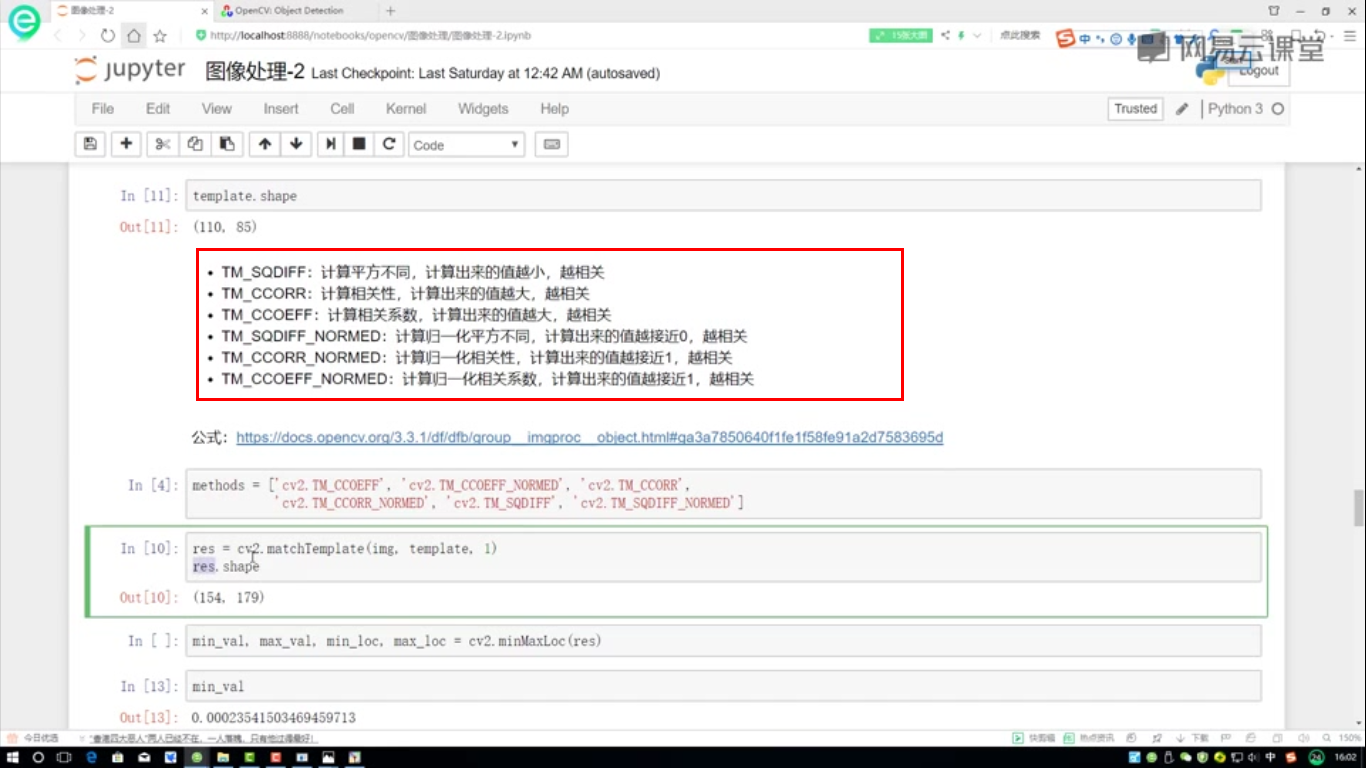This screenshot has height=768, width=1366.
Task: Click the localhost address bar URL
Action: [x=370, y=35]
